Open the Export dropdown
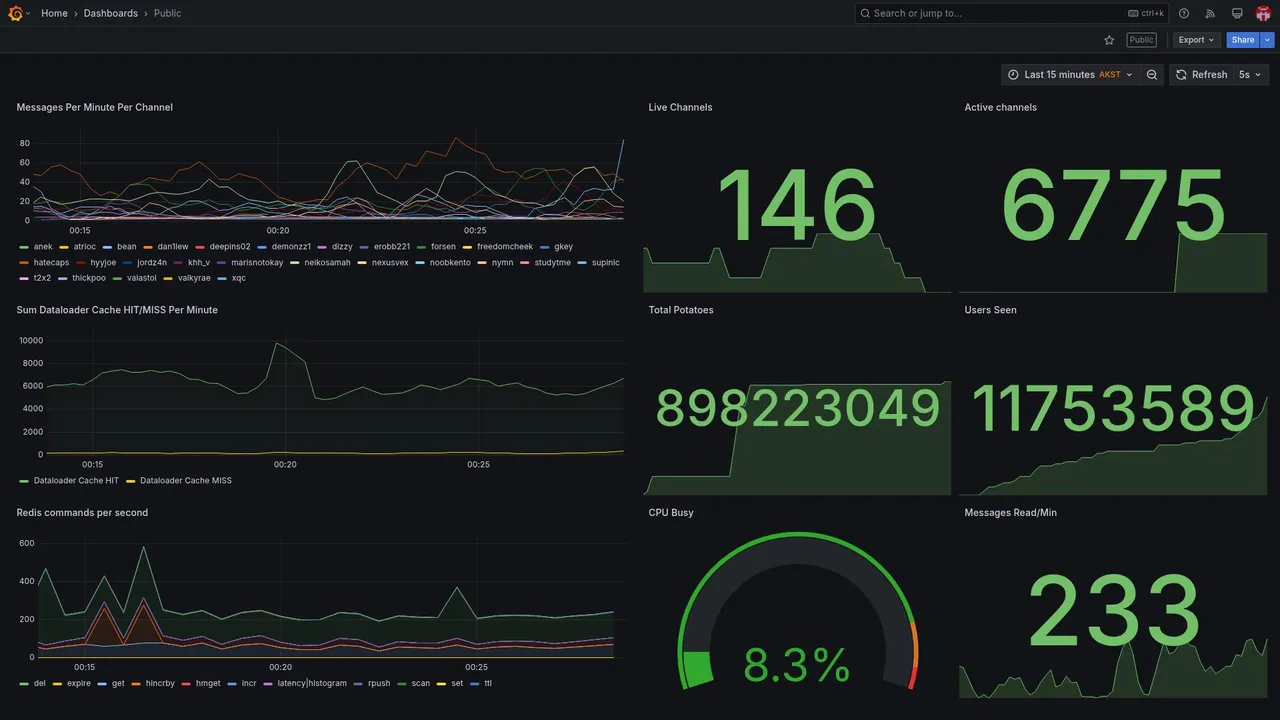 point(1197,40)
